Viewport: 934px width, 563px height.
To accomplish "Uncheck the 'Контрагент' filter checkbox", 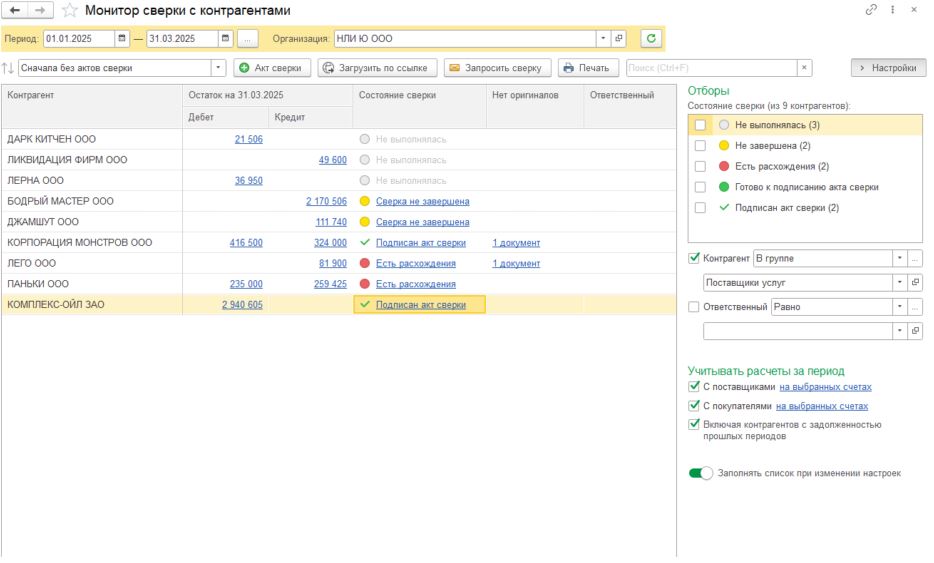I will pyautogui.click(x=695, y=258).
